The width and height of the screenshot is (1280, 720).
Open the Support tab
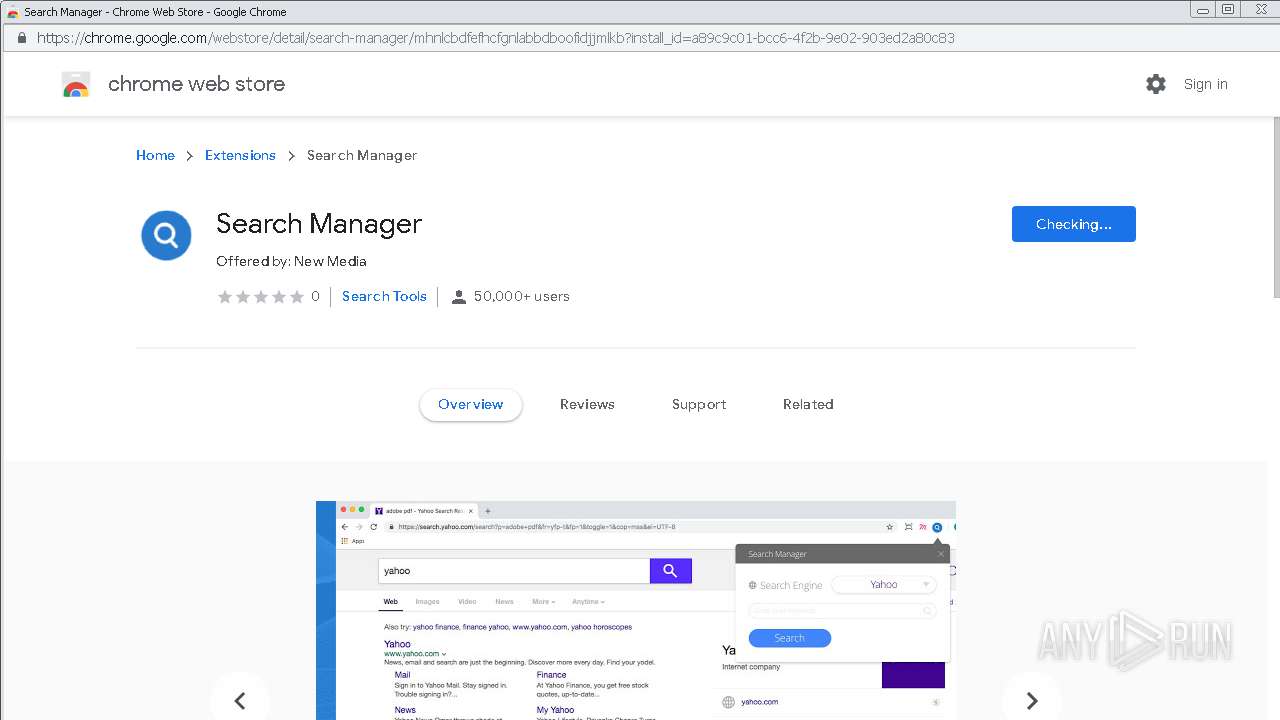tap(699, 404)
